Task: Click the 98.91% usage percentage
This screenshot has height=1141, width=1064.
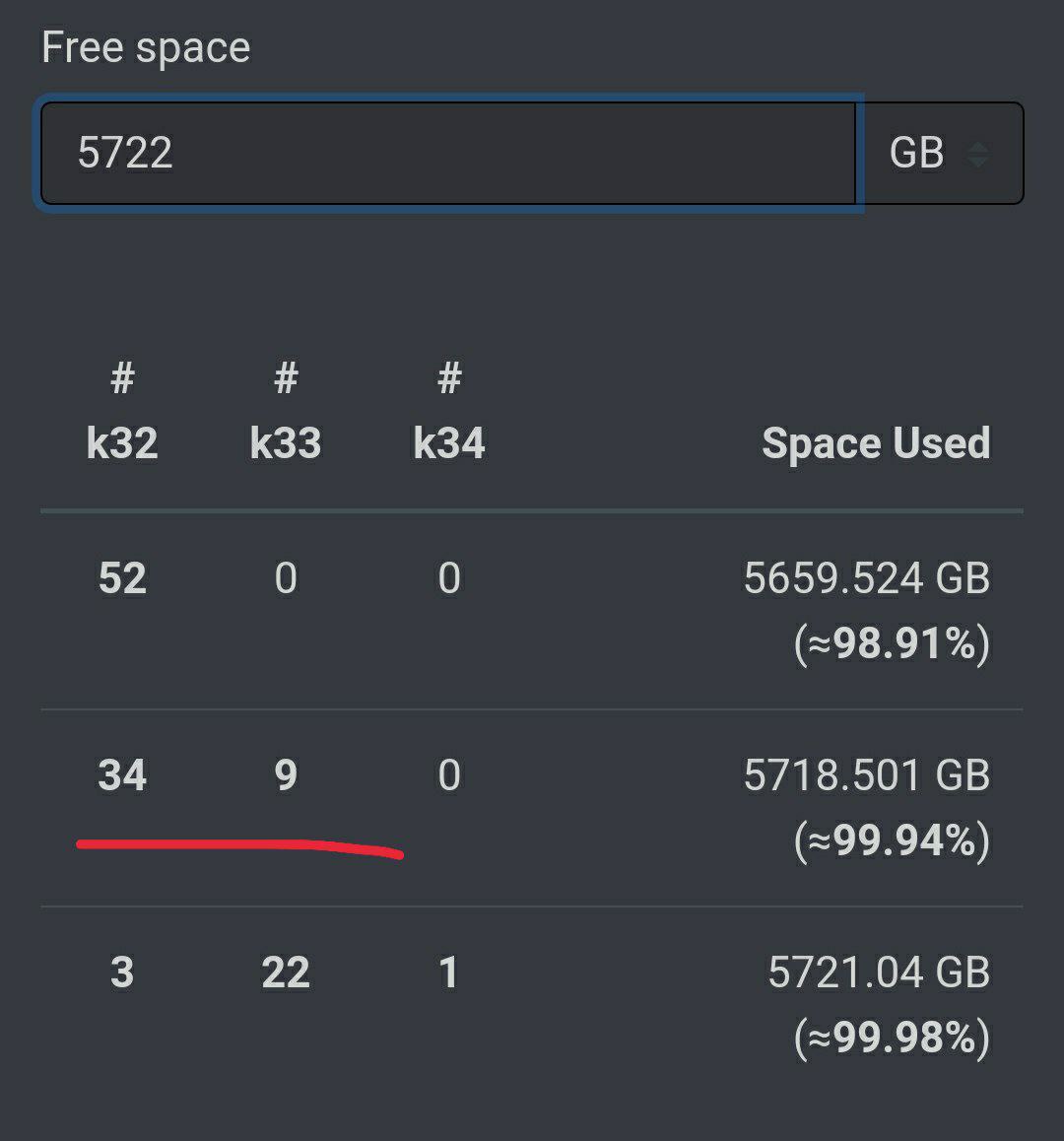Action: (892, 644)
